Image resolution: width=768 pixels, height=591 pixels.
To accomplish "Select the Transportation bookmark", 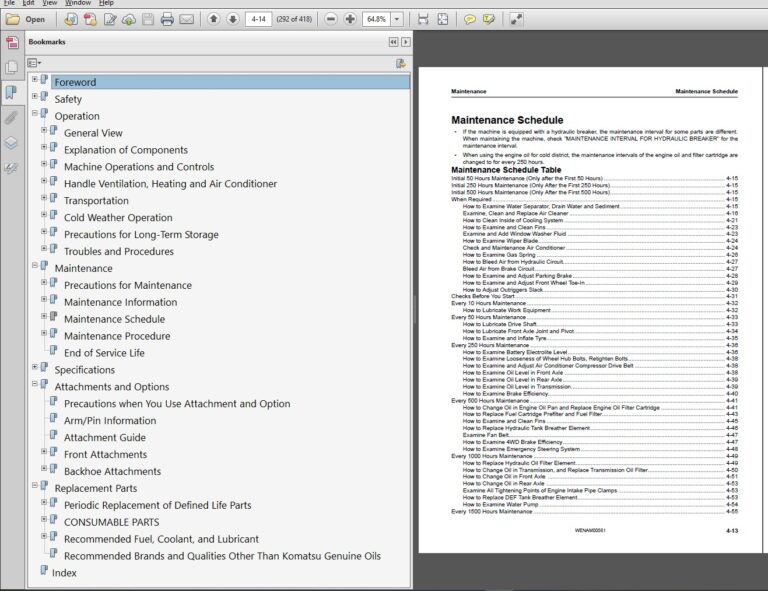I will coord(96,201).
